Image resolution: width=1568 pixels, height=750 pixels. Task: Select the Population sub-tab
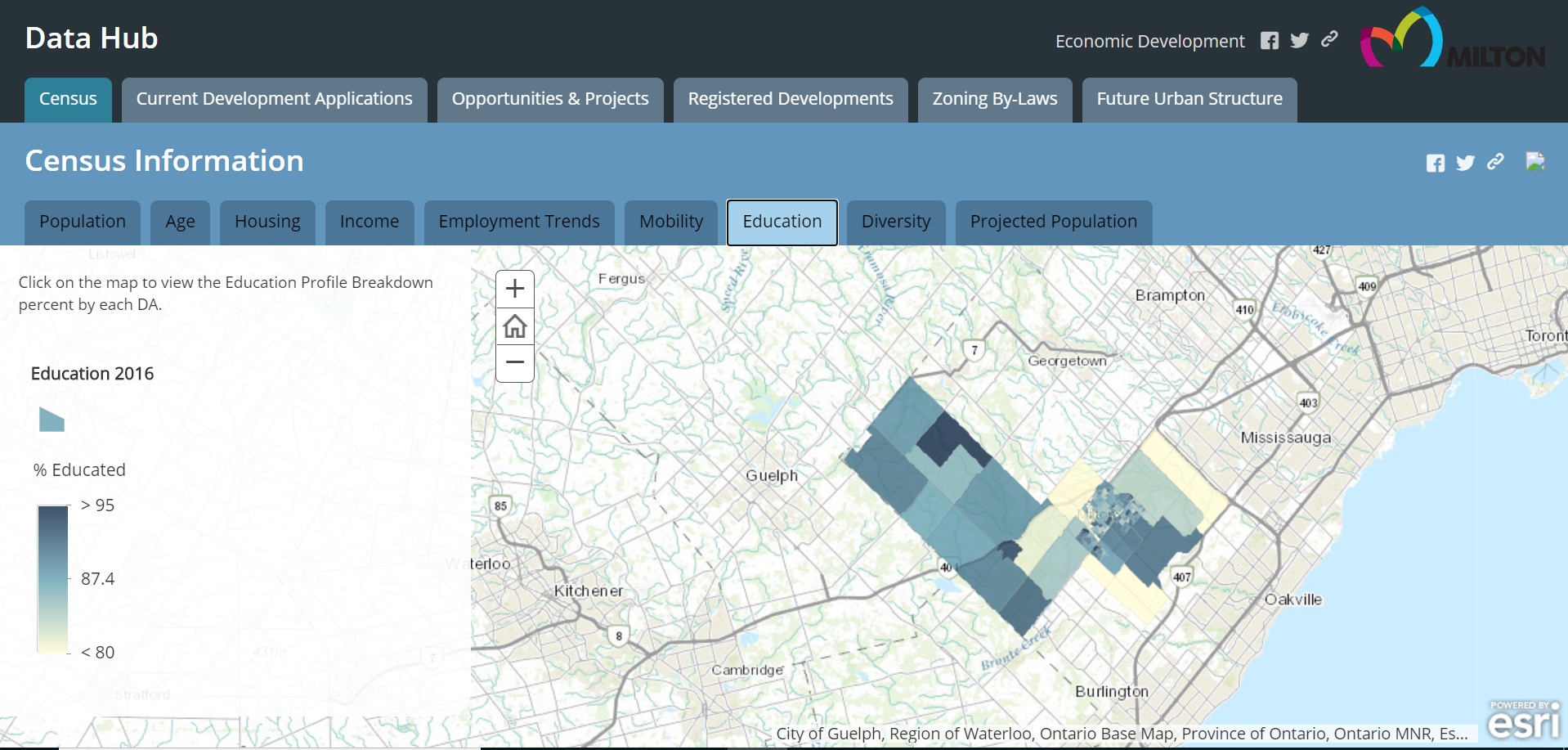point(83,222)
